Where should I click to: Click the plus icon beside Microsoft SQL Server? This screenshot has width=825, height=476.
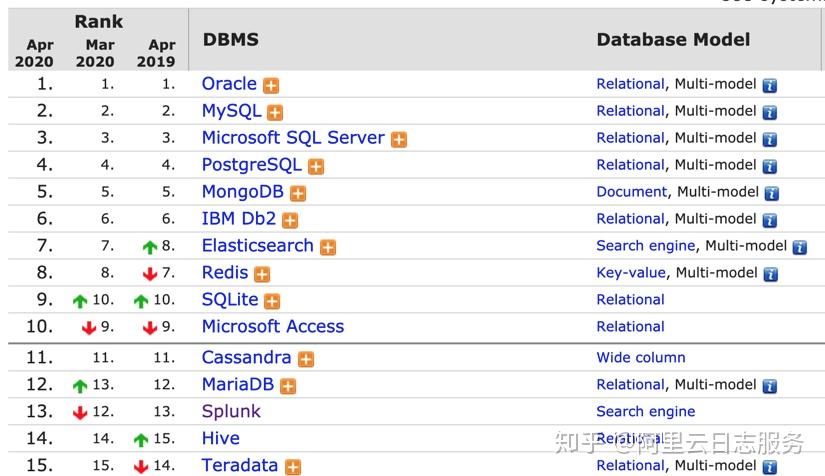pos(399,140)
